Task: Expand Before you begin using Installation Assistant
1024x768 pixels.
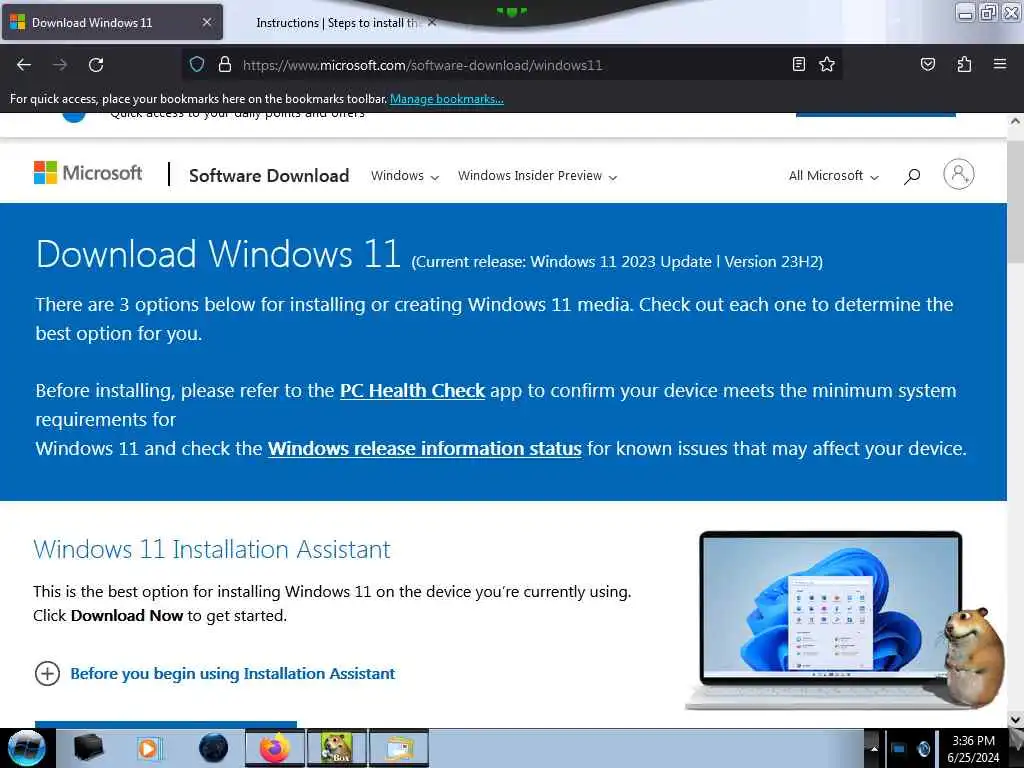Action: point(215,673)
